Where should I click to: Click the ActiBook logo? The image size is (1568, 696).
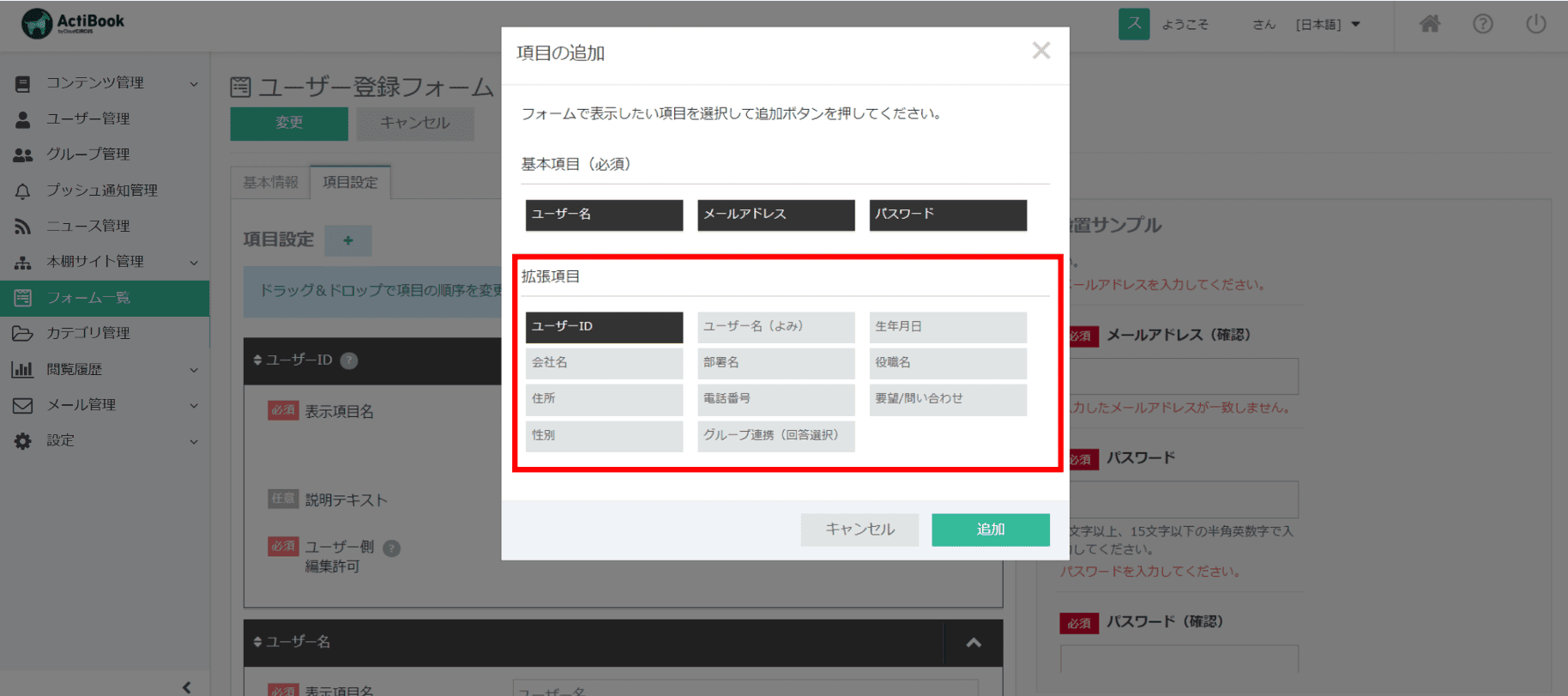[73, 23]
